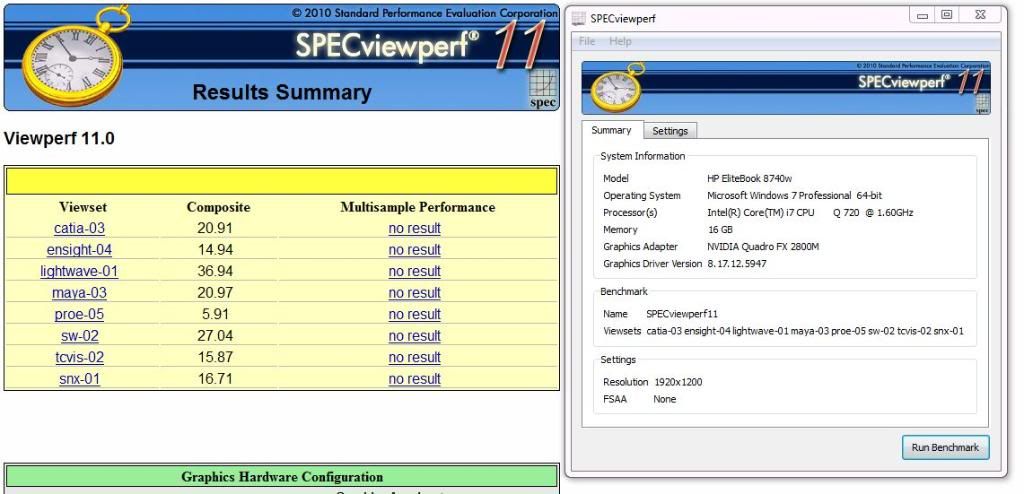1024x494 pixels.
Task: Click 'no result' link in ensight-04 row
Action: [x=414, y=250]
